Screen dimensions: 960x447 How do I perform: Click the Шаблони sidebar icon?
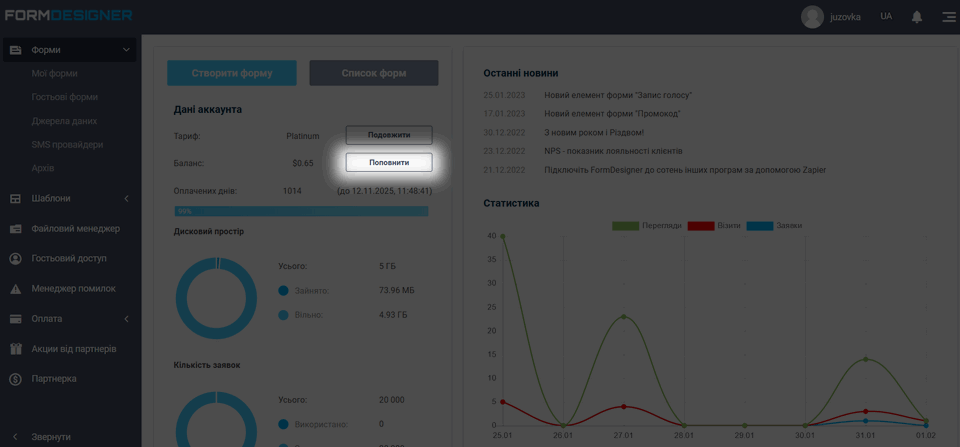point(15,199)
